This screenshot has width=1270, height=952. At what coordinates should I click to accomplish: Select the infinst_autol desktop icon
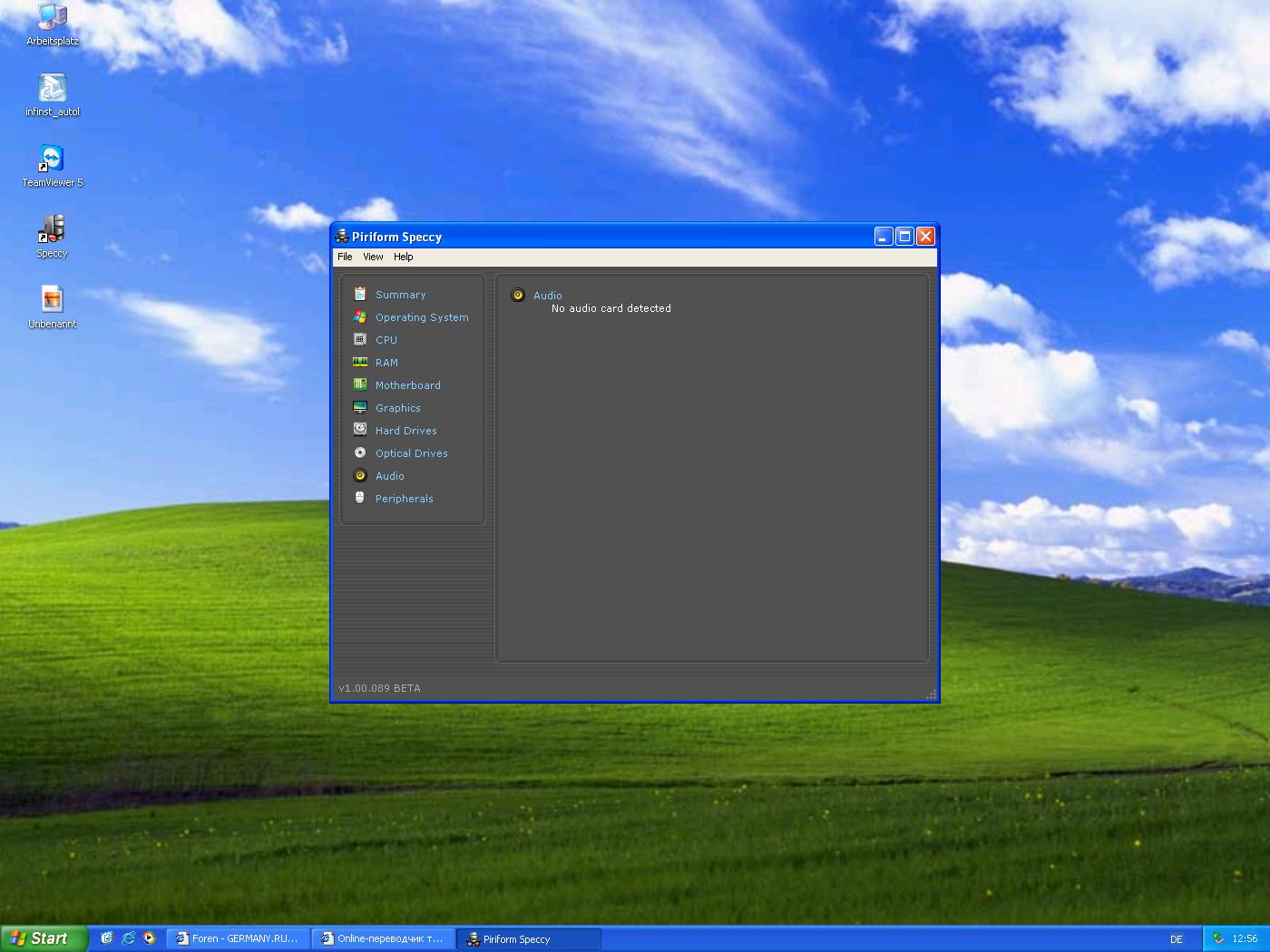pyautogui.click(x=53, y=95)
